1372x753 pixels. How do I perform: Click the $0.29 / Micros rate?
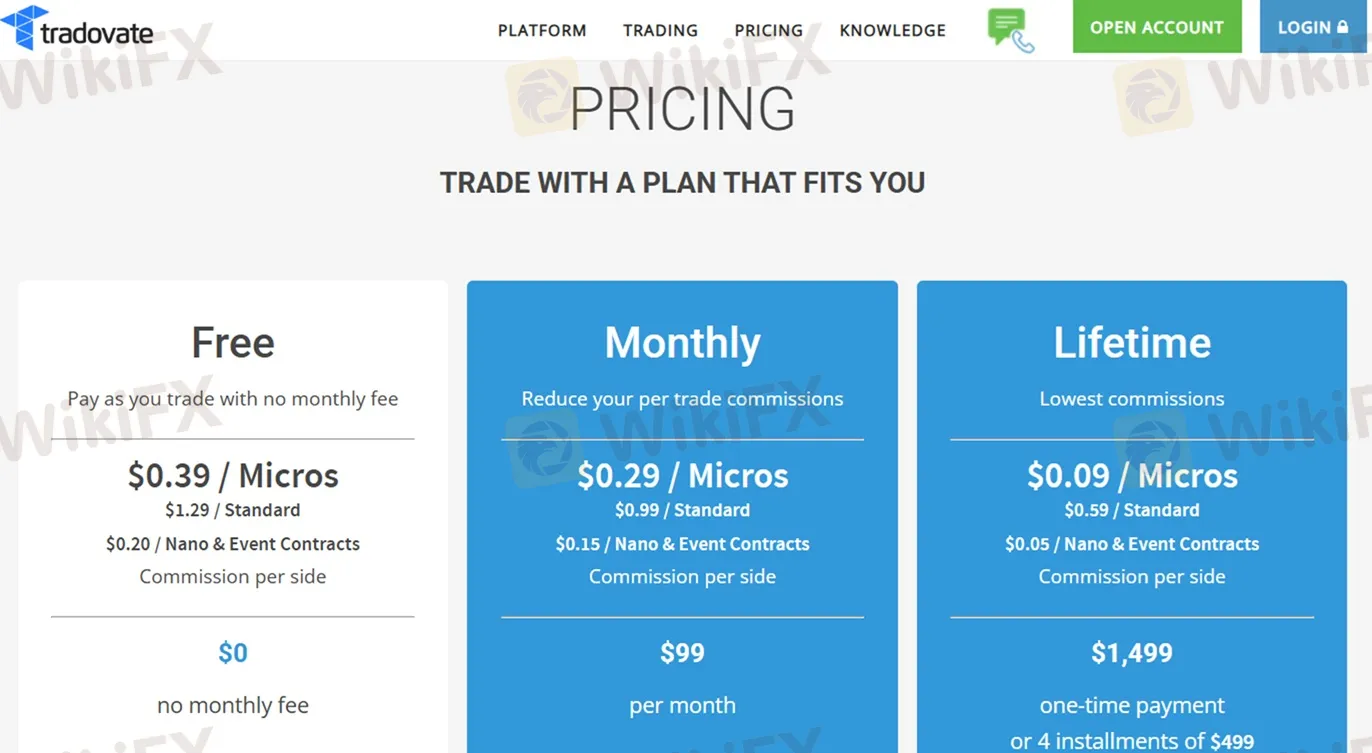point(682,475)
